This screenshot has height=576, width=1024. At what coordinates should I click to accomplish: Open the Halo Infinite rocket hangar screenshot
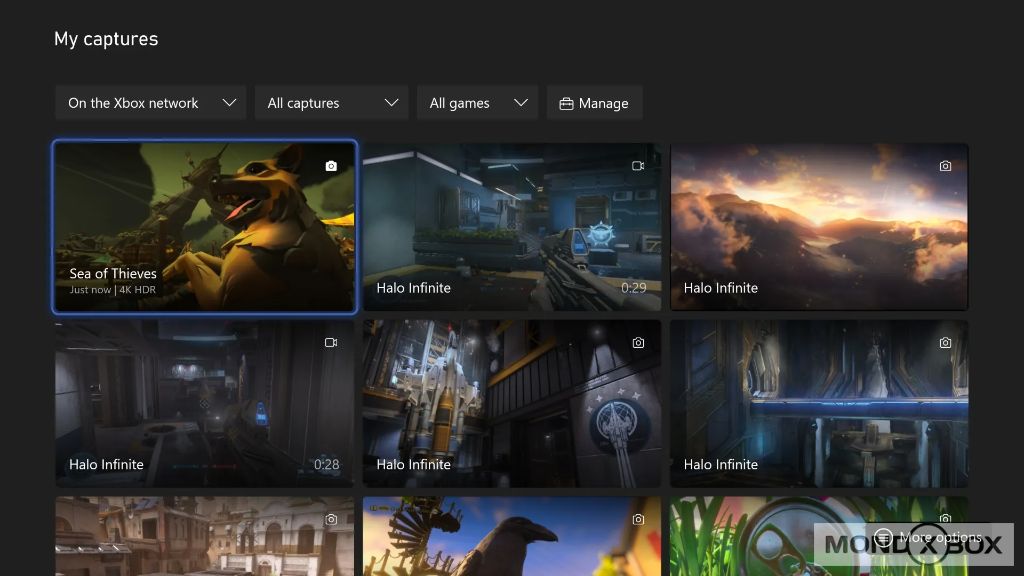coord(511,403)
